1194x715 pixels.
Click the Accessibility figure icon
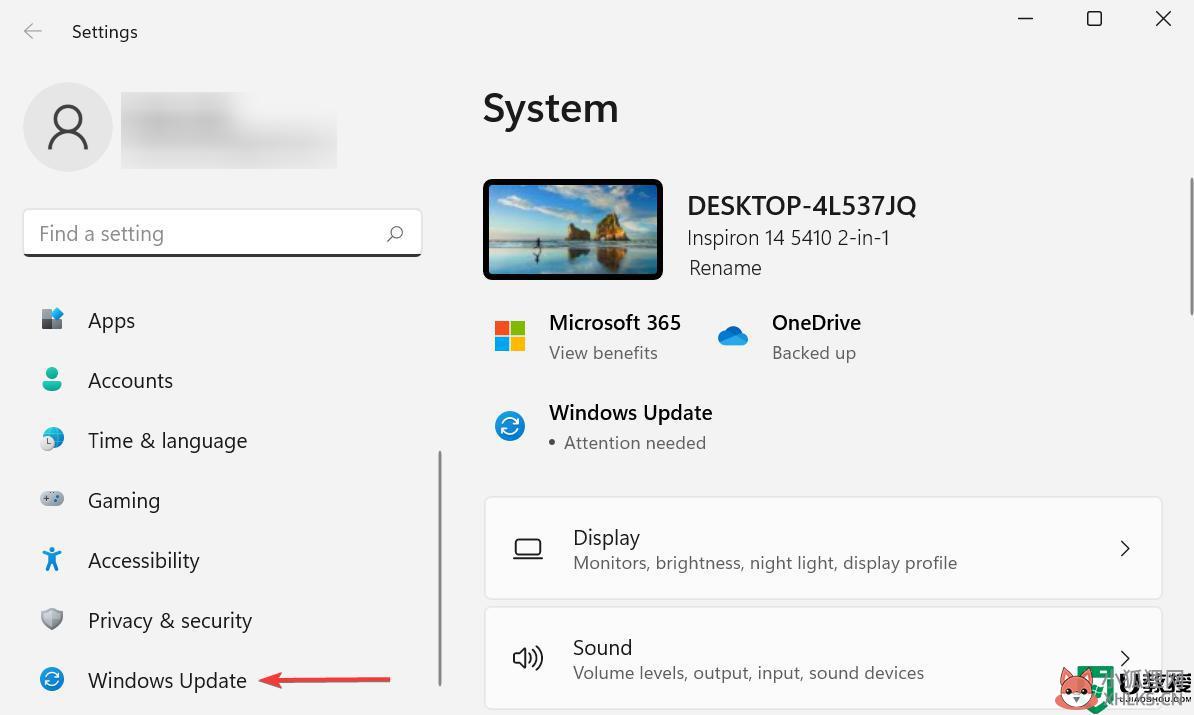(x=52, y=559)
